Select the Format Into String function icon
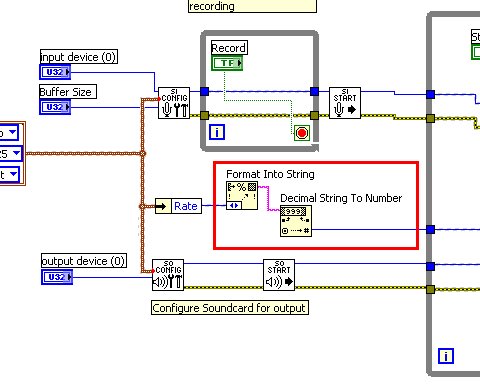 click(242, 195)
